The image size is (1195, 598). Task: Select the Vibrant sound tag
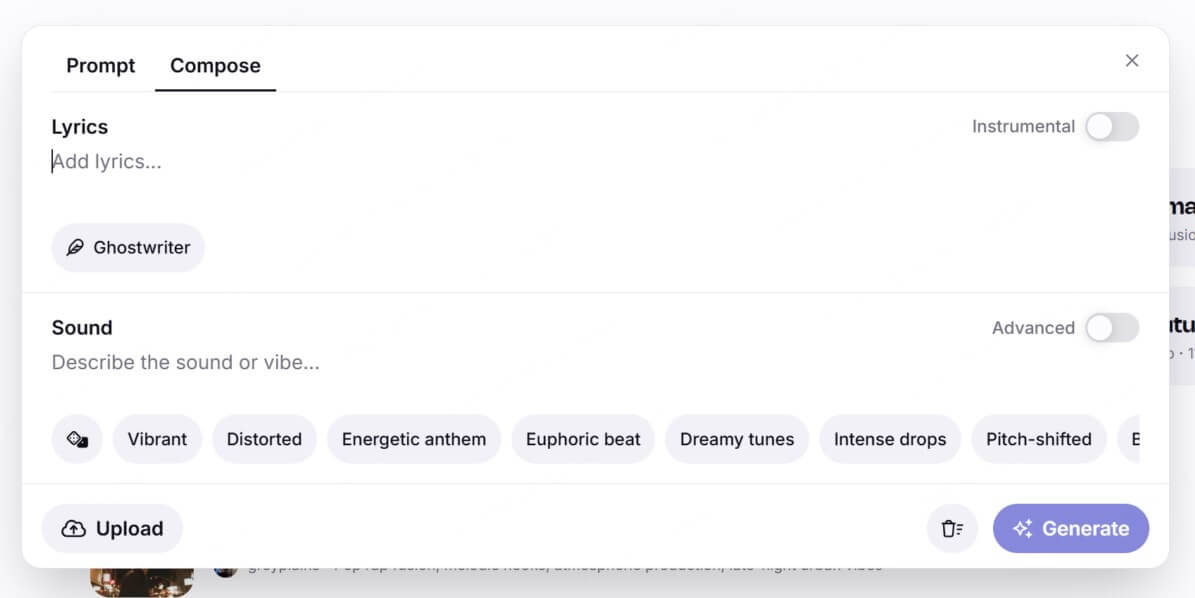(157, 440)
